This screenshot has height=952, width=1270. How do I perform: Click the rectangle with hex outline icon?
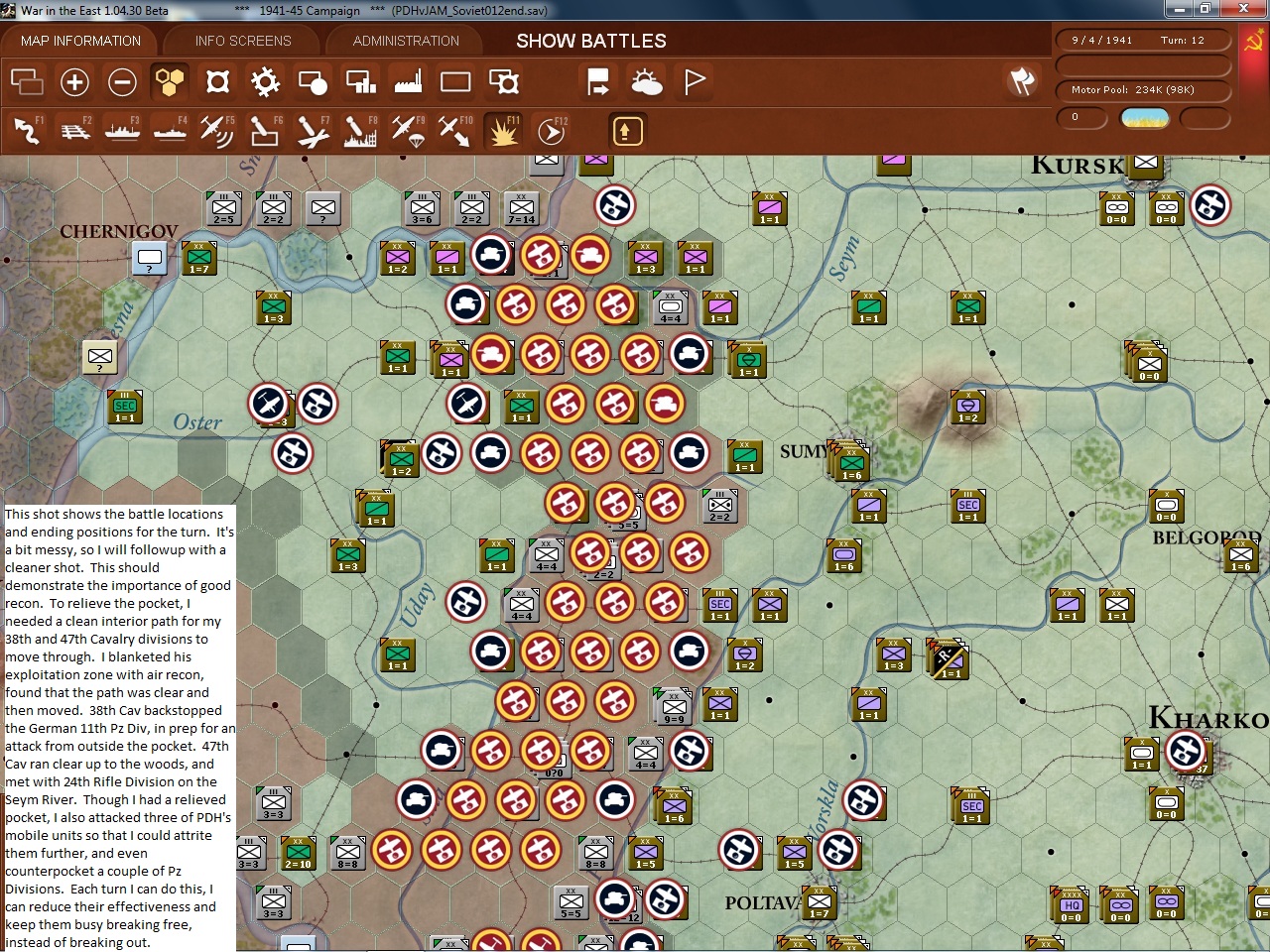tap(503, 81)
